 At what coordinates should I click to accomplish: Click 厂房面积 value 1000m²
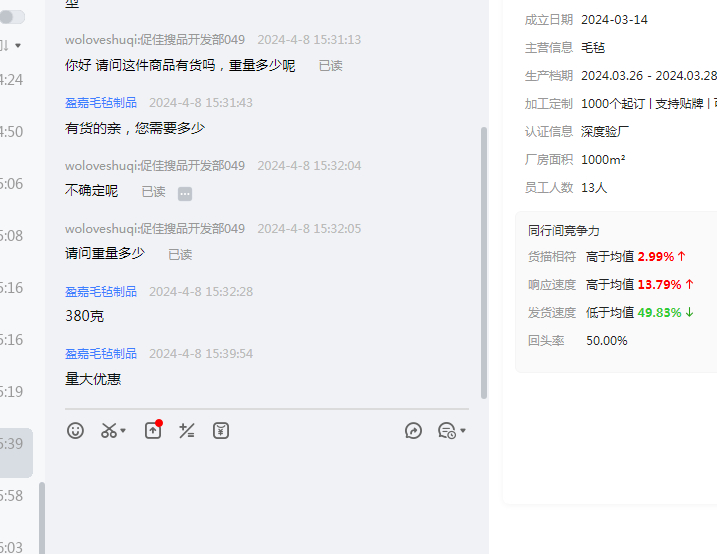[x=603, y=160]
